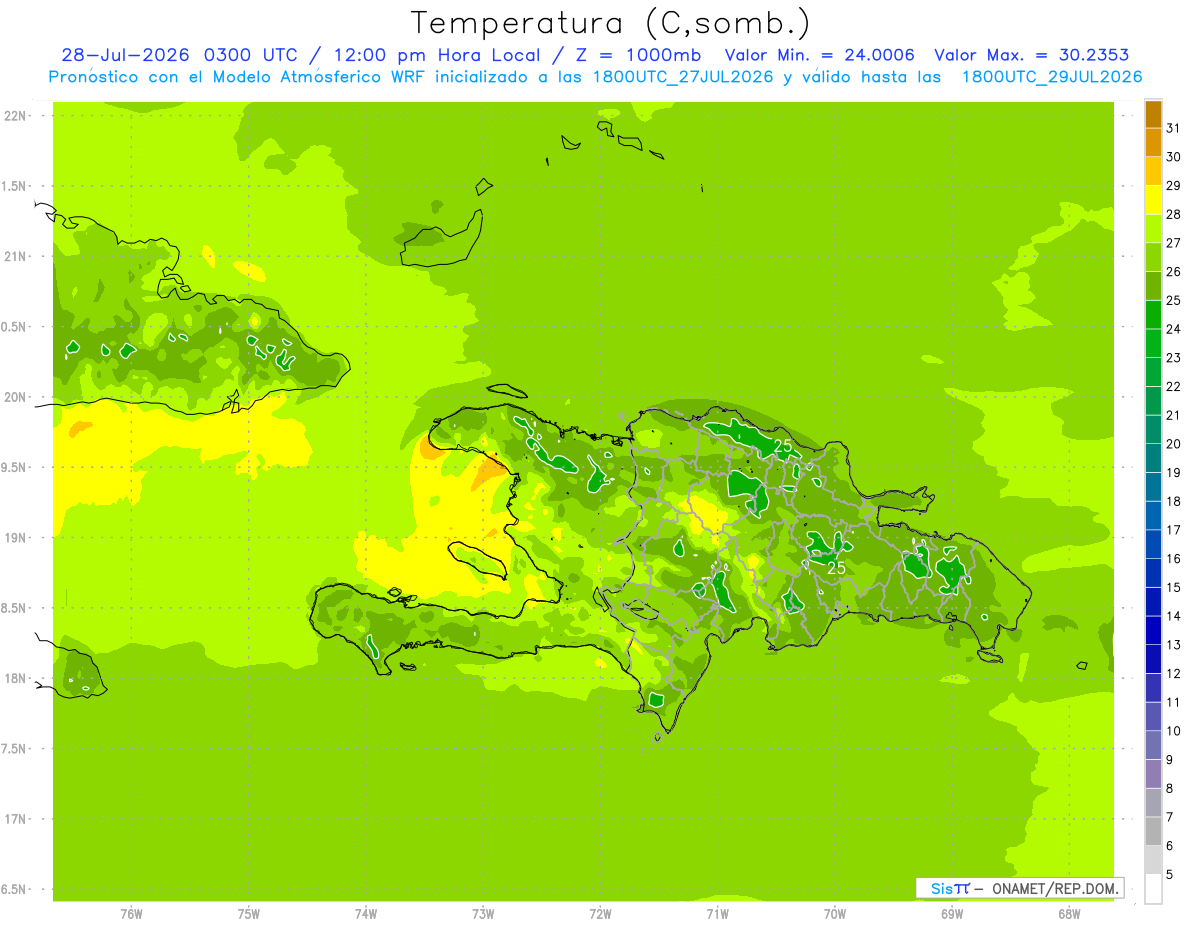
Task: Click light gray swatch between 5 and 6
Action: pos(1153,860)
